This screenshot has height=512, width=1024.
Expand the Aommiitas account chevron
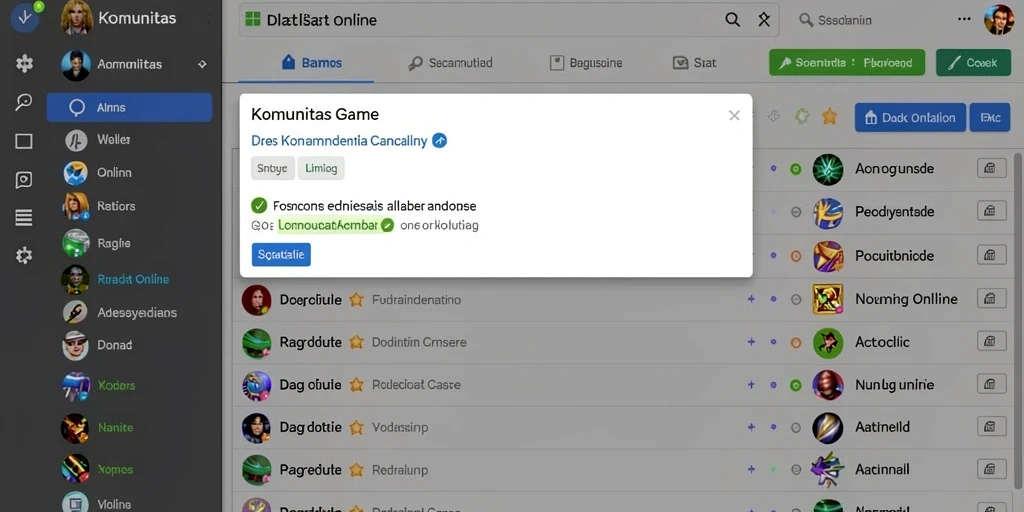click(202, 64)
